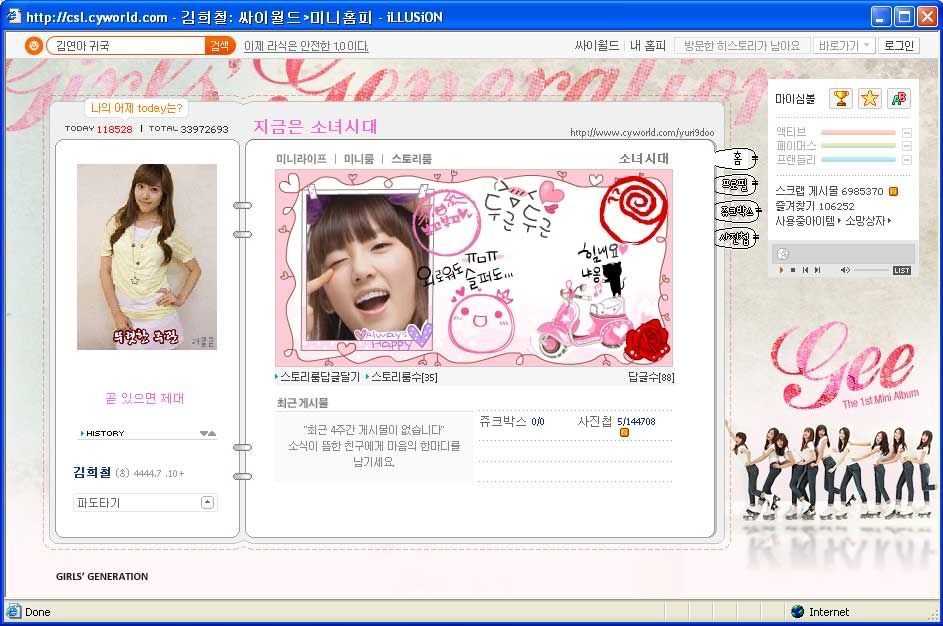
Task: Click 즐겨찾기 106252 text
Action: coord(814,206)
